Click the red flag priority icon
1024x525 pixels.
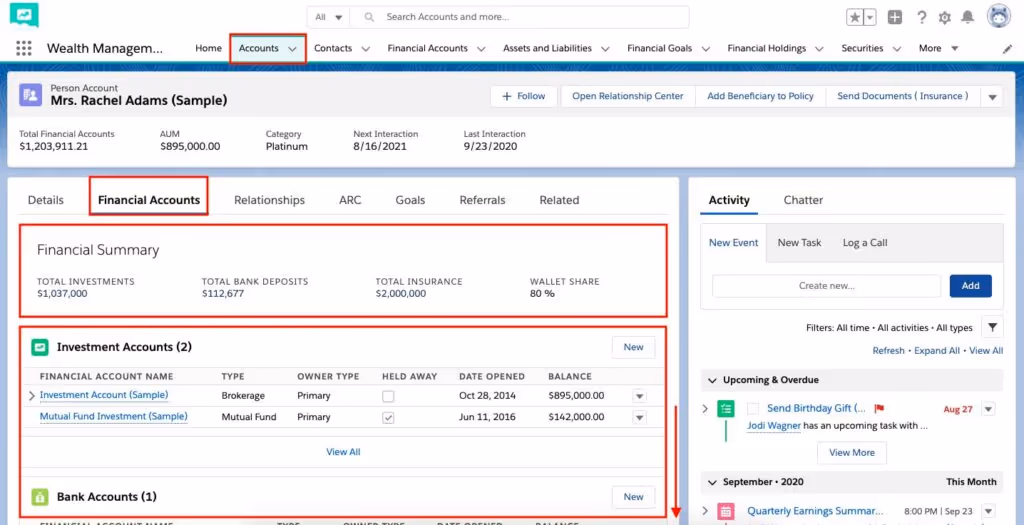point(879,409)
